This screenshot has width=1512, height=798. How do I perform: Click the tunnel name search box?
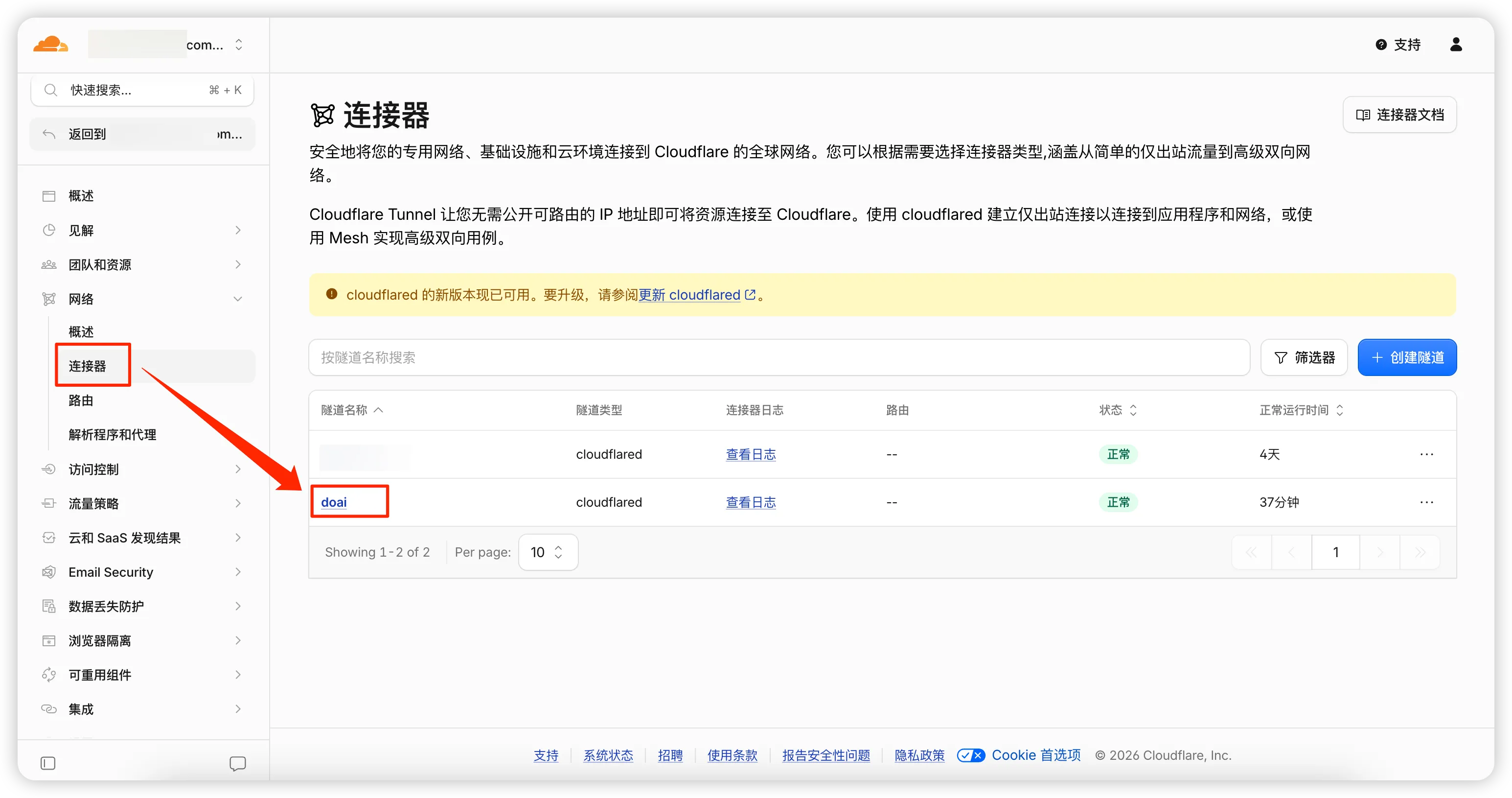779,357
